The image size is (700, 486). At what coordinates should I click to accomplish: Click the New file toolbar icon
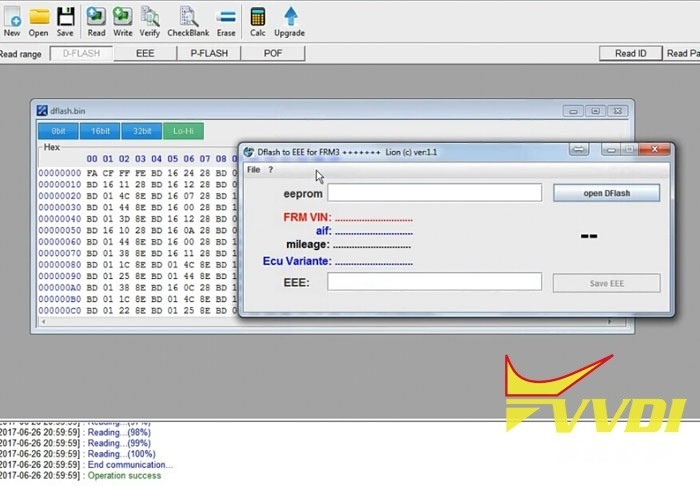12,21
